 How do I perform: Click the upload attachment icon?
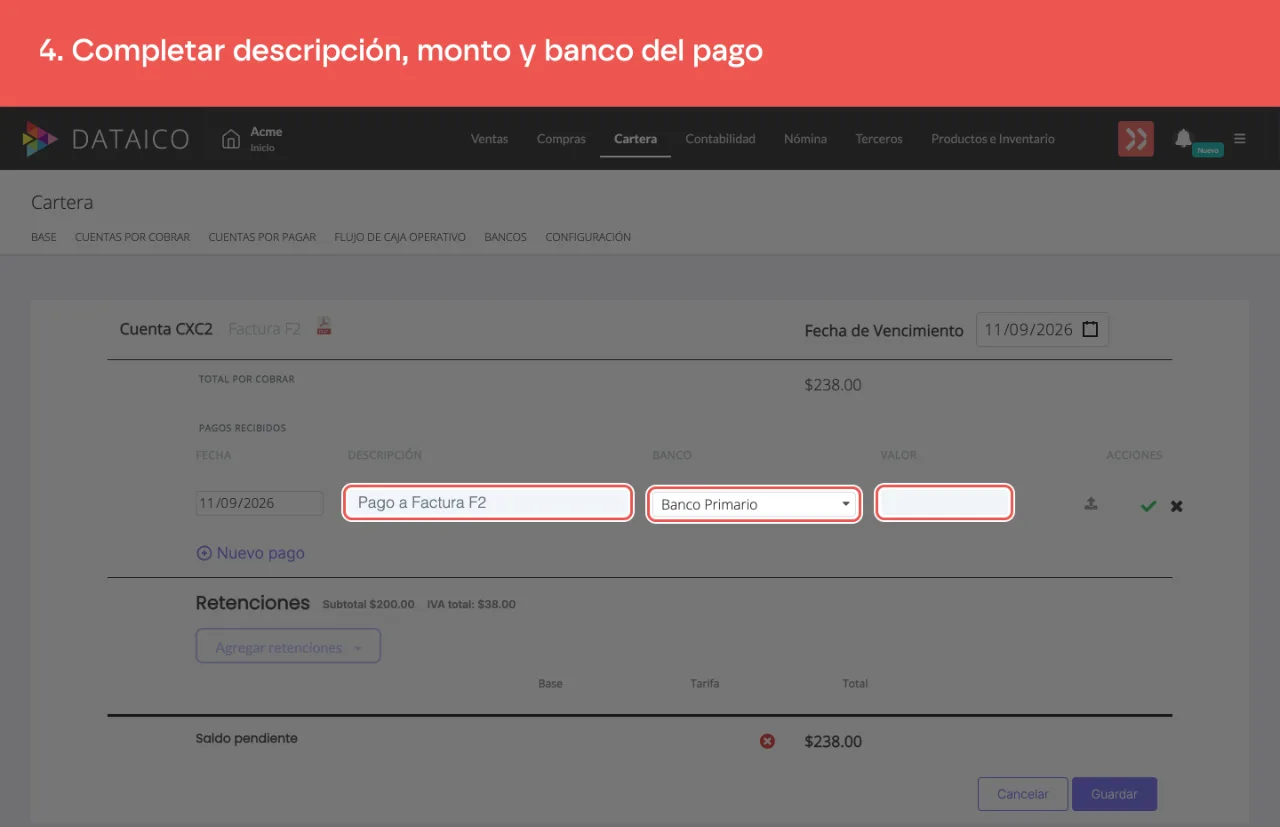(x=1091, y=504)
